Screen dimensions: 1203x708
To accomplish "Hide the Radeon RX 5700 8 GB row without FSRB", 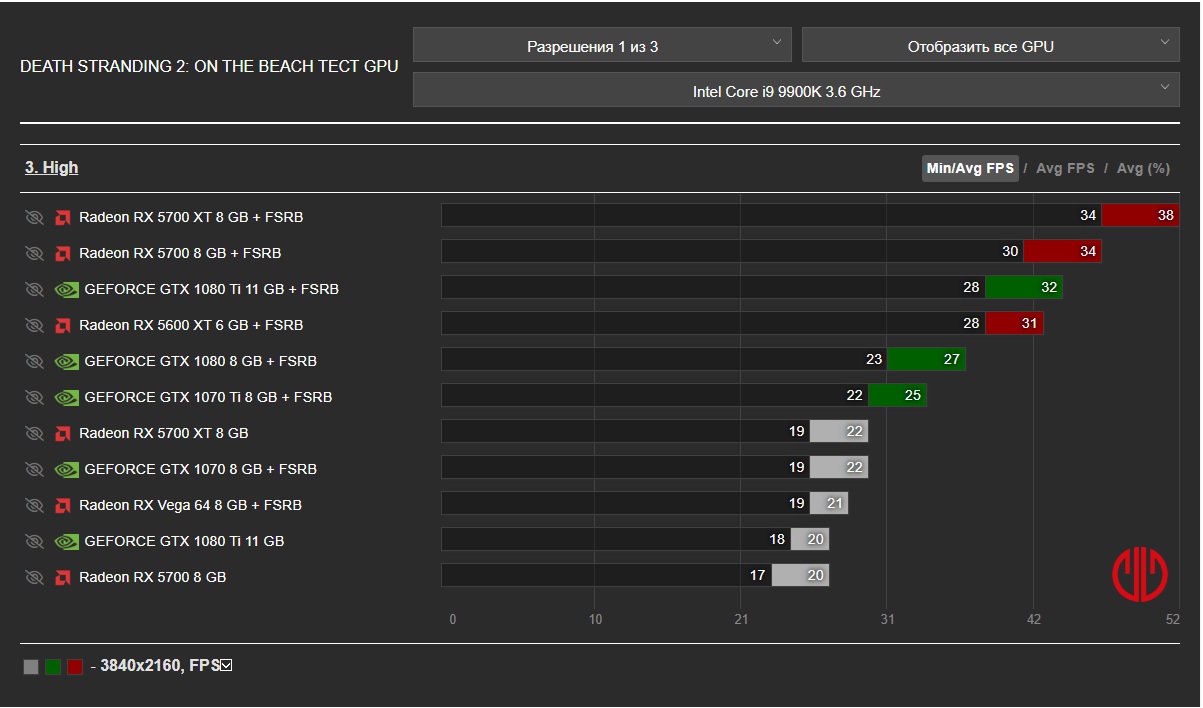I will pos(35,577).
